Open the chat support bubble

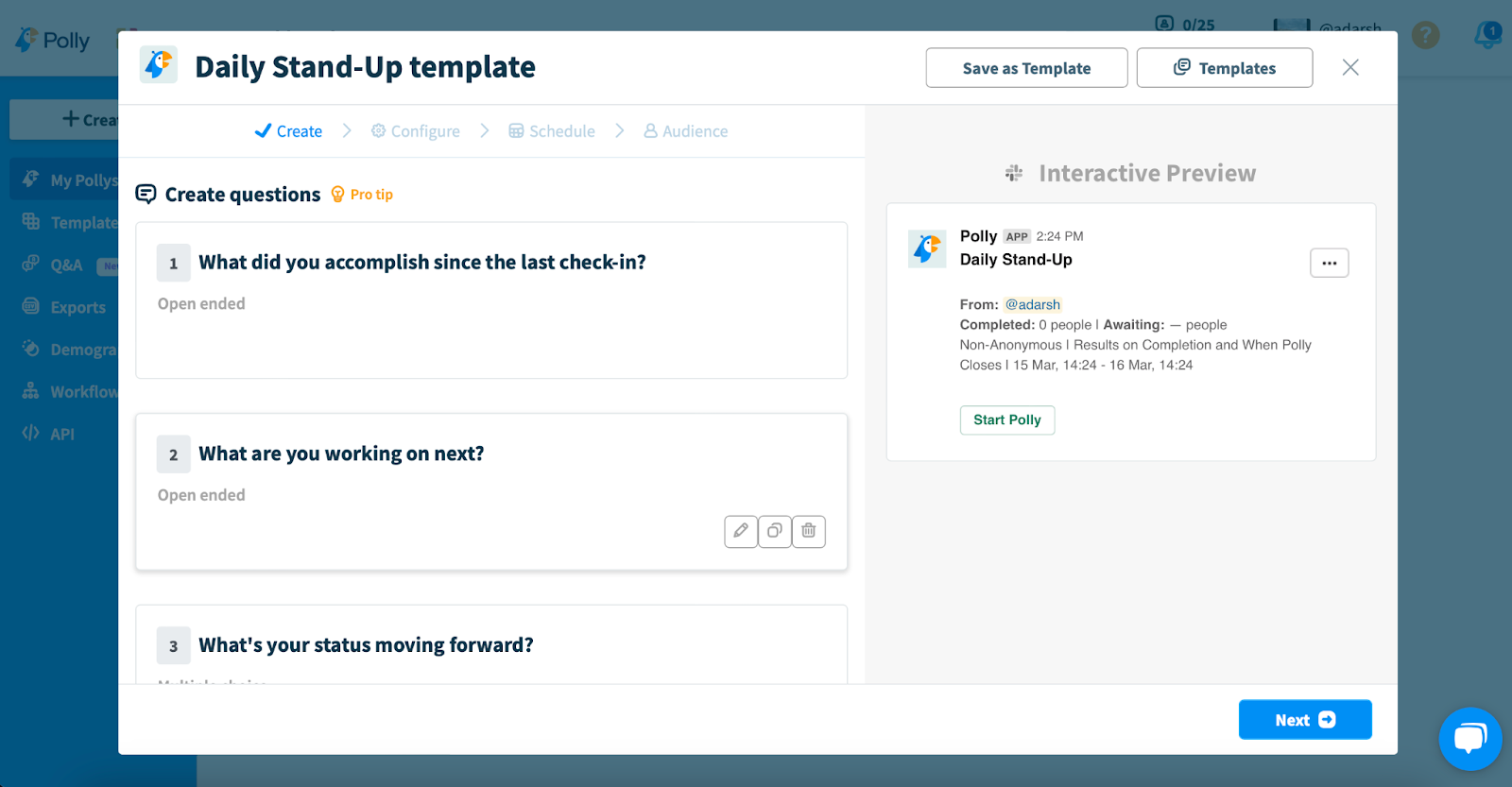(x=1470, y=739)
